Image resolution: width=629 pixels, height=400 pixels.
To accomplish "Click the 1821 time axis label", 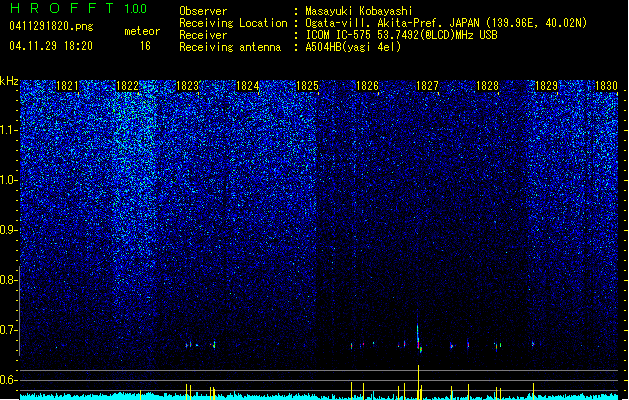I will click(67, 86).
